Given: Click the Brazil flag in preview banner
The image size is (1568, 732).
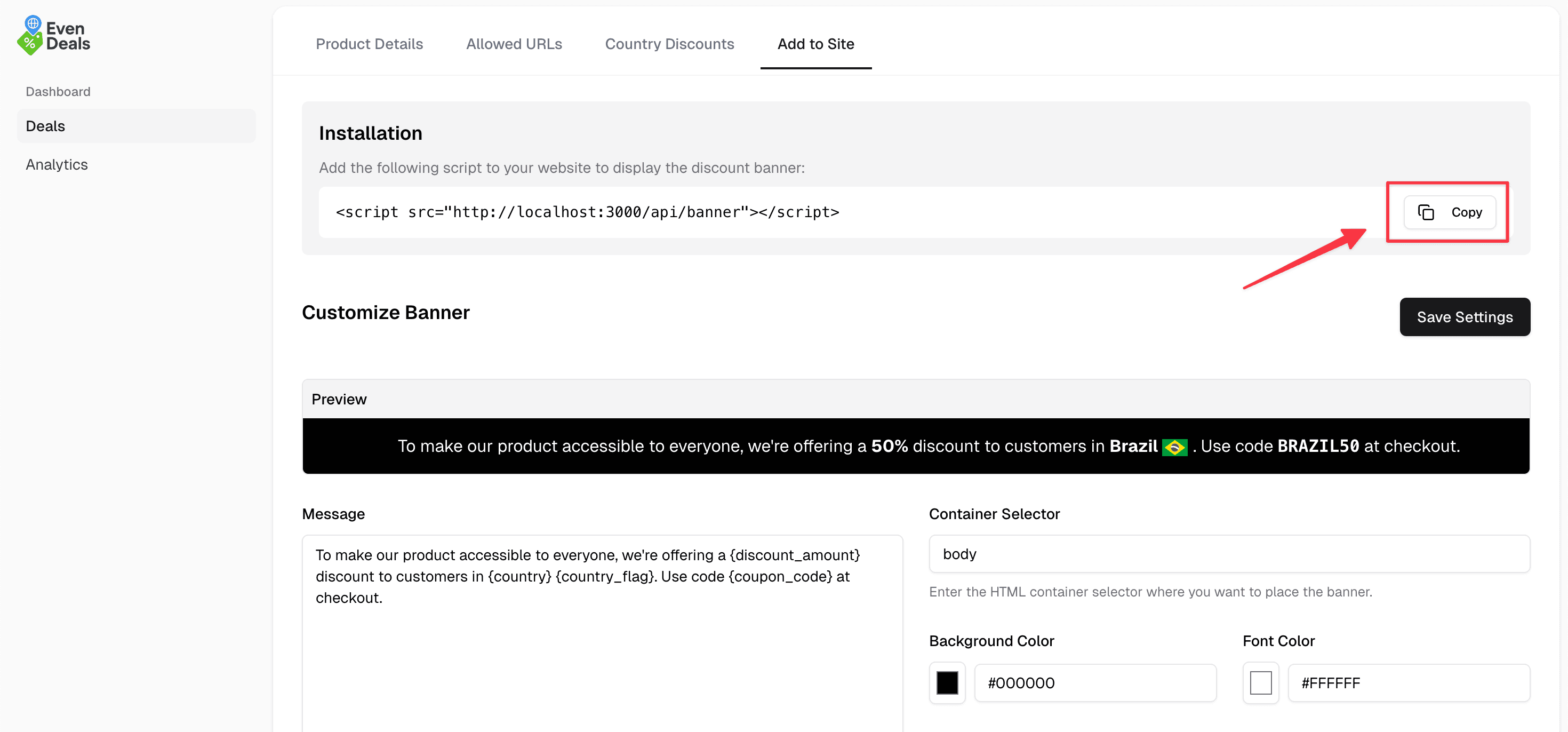Looking at the screenshot, I should coord(1174,447).
